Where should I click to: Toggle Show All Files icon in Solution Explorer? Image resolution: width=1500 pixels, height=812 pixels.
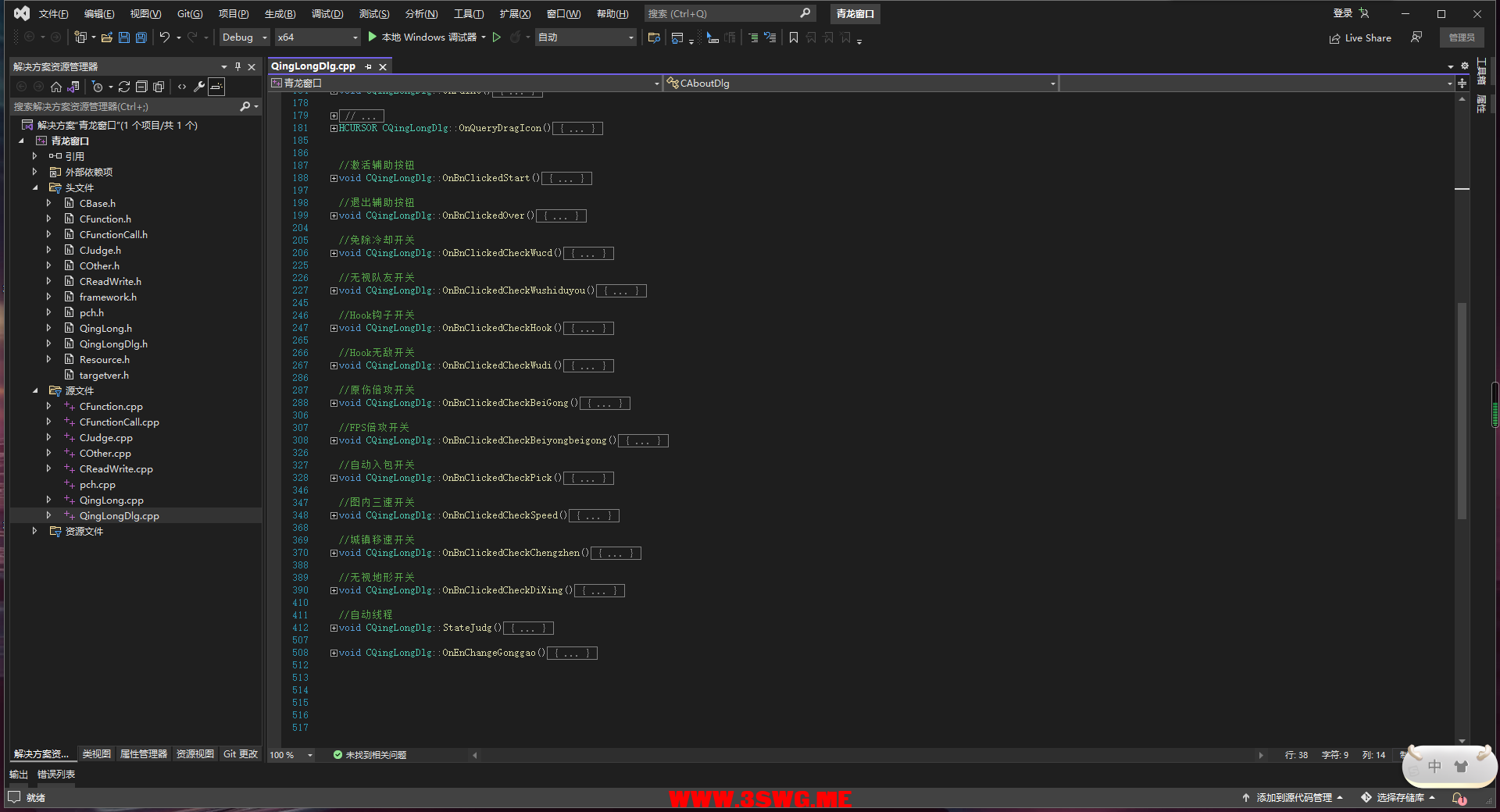click(x=159, y=87)
